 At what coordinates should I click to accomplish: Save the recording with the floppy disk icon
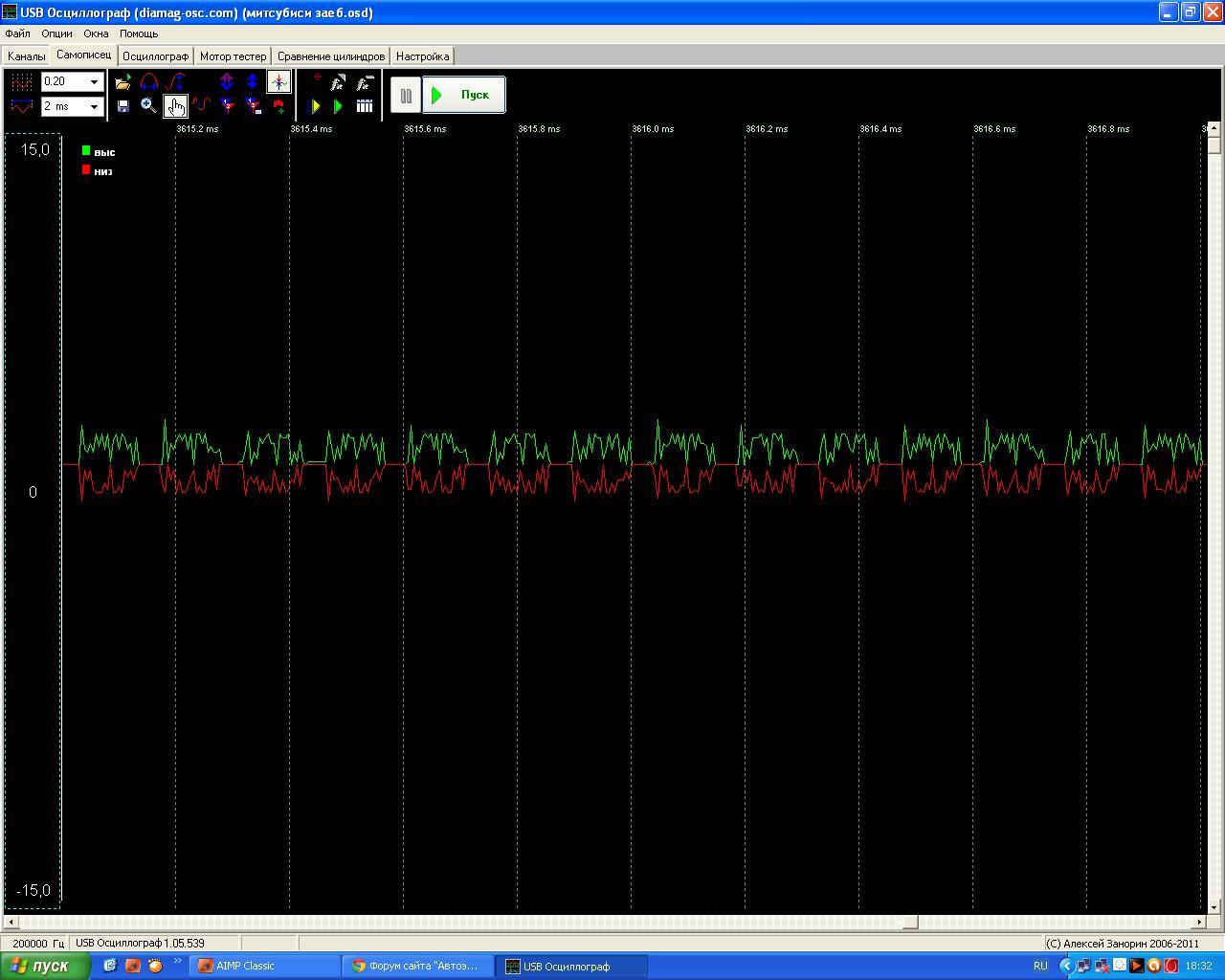click(x=122, y=106)
